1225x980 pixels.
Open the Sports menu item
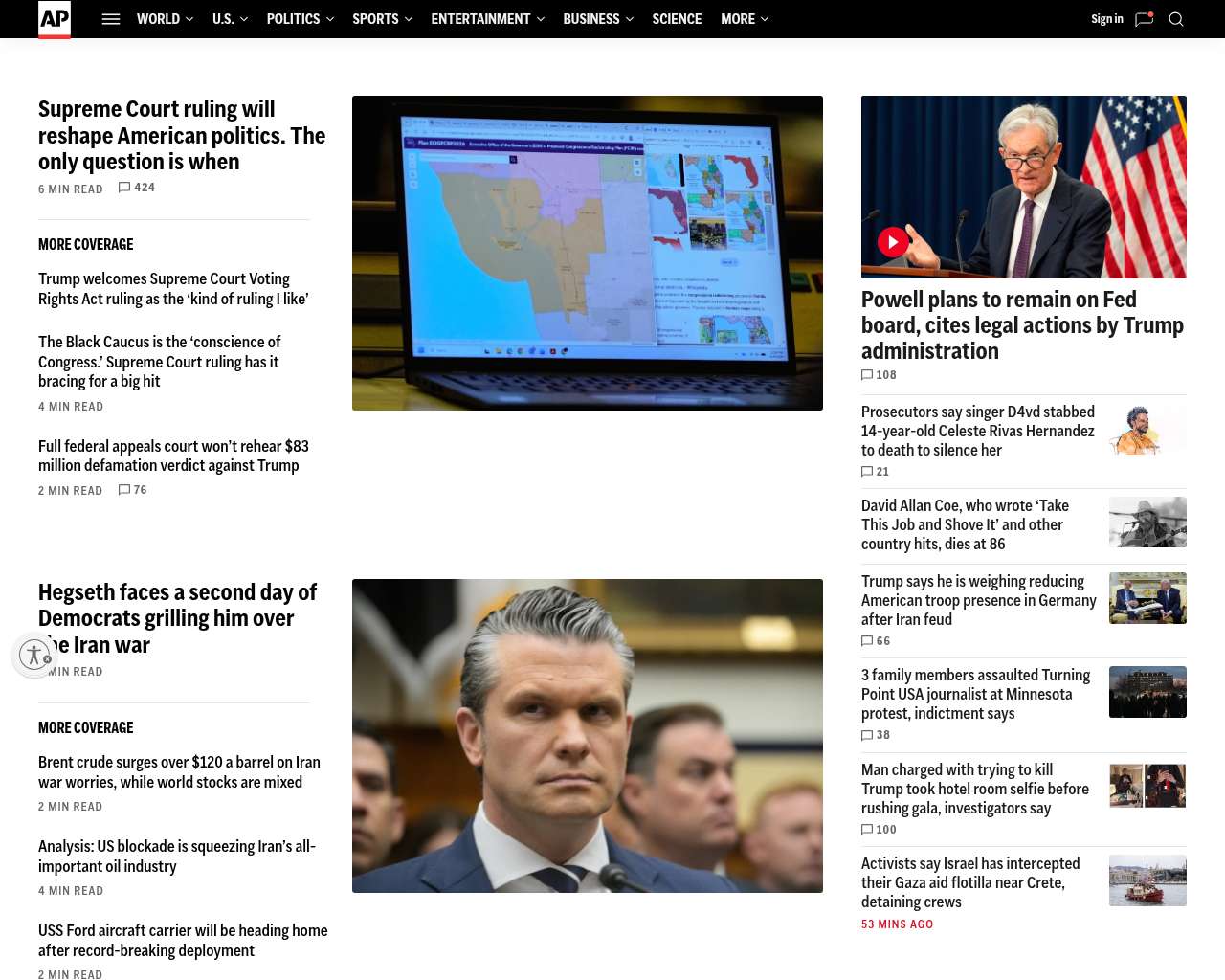382,19
